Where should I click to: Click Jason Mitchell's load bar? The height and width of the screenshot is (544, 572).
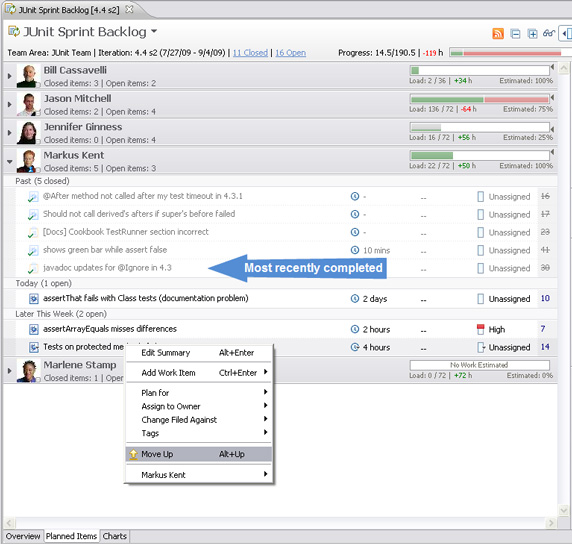coord(480,99)
